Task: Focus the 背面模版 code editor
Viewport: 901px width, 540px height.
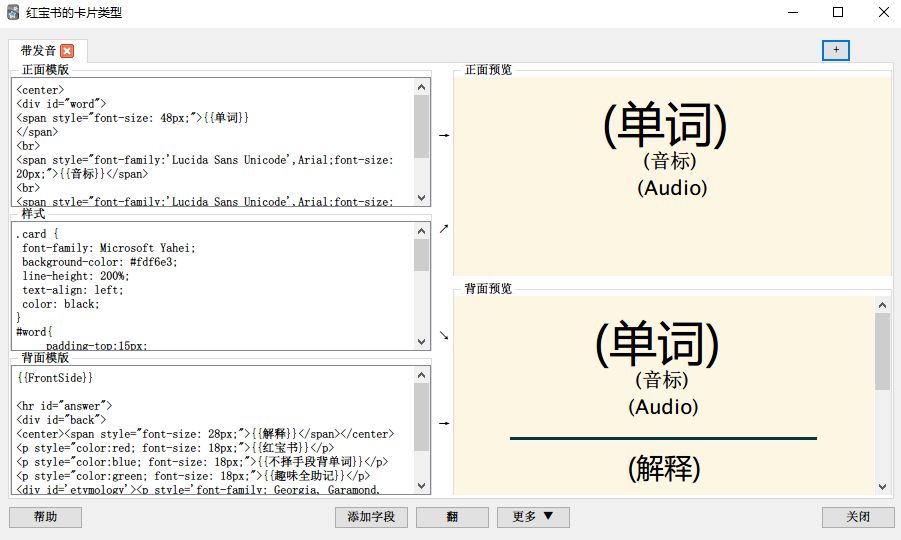Action: click(x=213, y=430)
